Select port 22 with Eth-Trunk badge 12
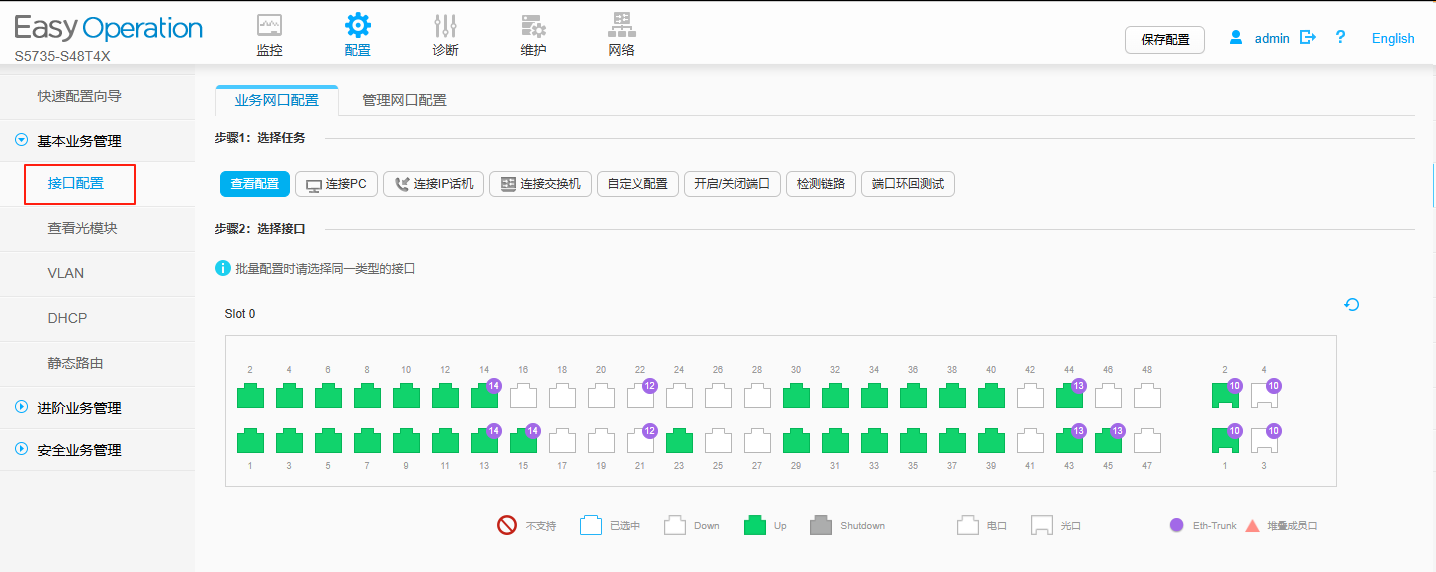This screenshot has height=572, width=1436. click(640, 396)
